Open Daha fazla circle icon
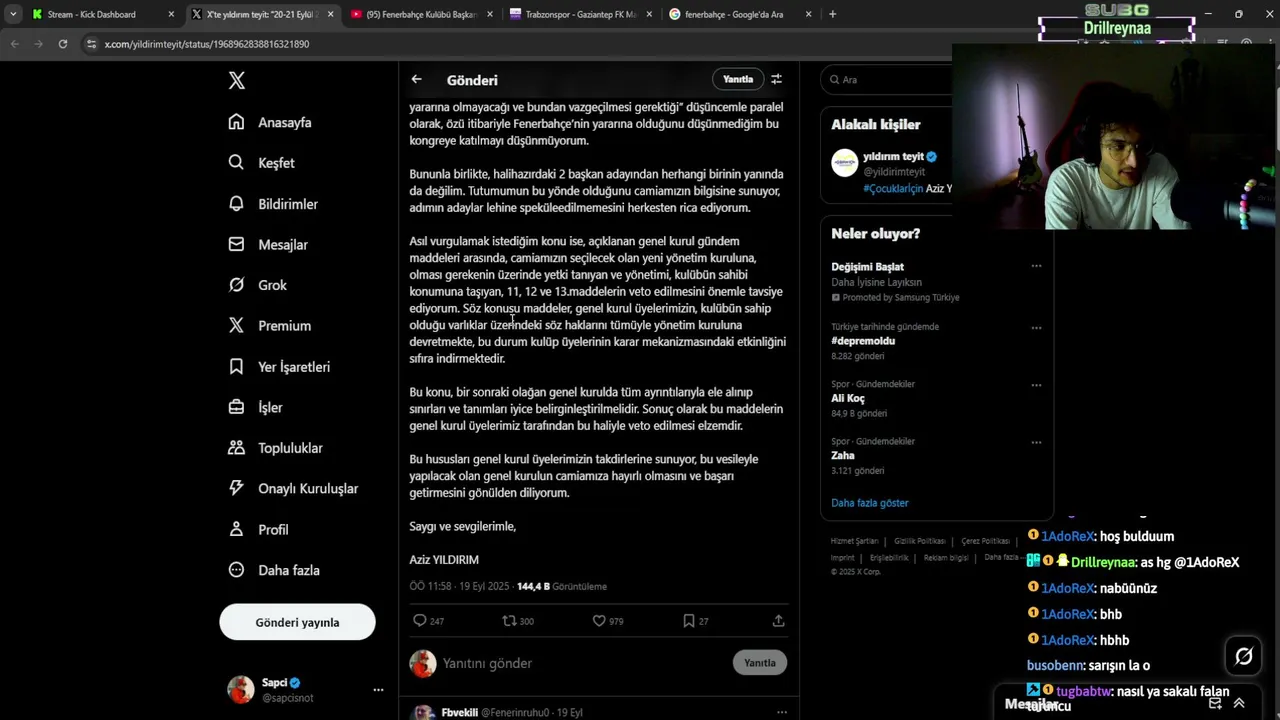 click(x=236, y=570)
